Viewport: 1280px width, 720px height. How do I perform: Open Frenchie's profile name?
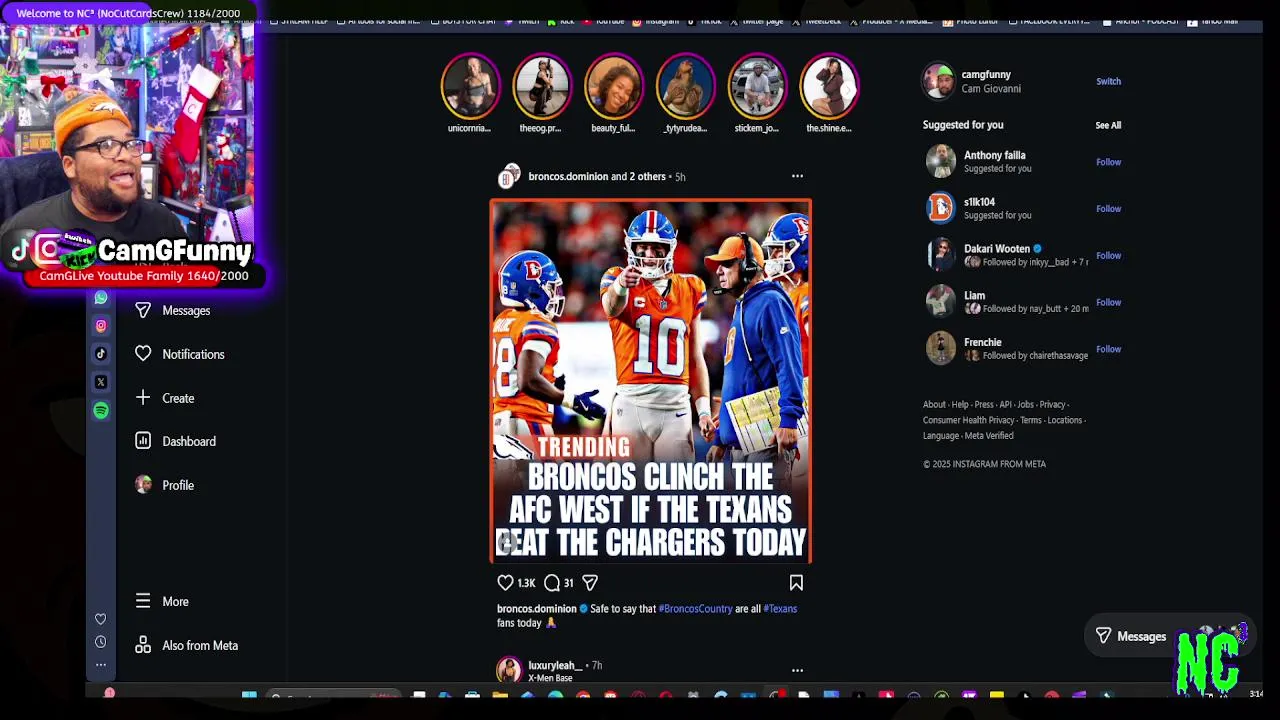(x=983, y=342)
